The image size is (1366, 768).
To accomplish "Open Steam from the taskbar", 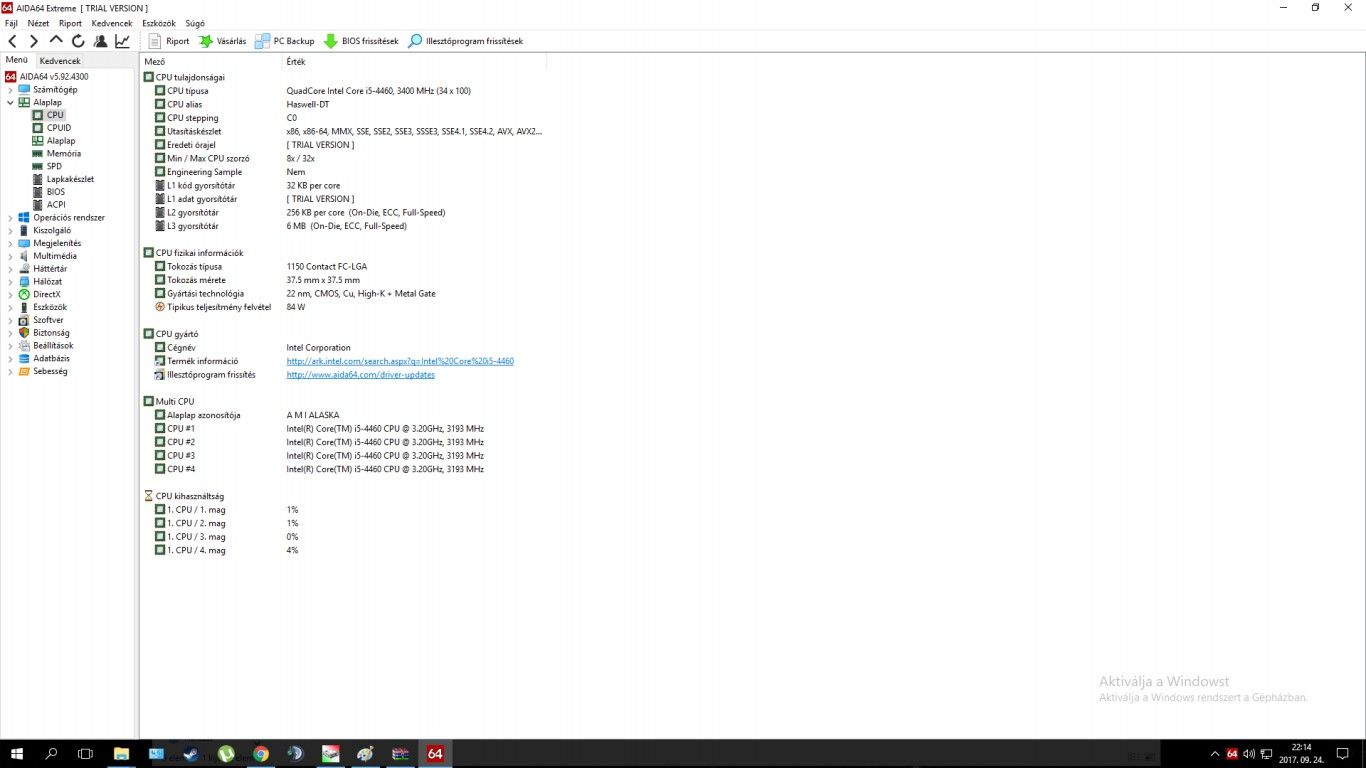I will coord(191,753).
